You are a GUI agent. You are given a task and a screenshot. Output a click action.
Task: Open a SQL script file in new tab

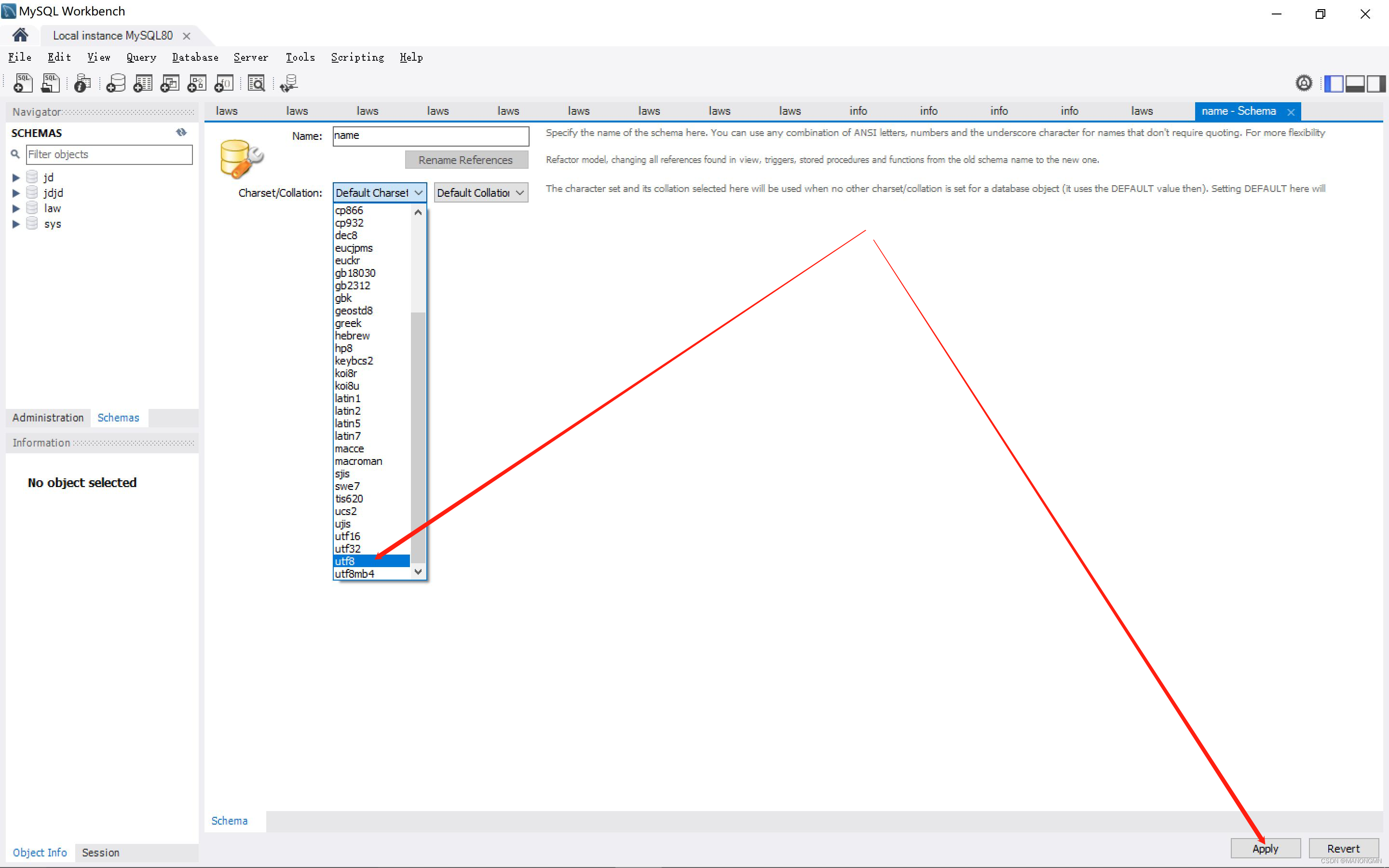click(x=51, y=83)
